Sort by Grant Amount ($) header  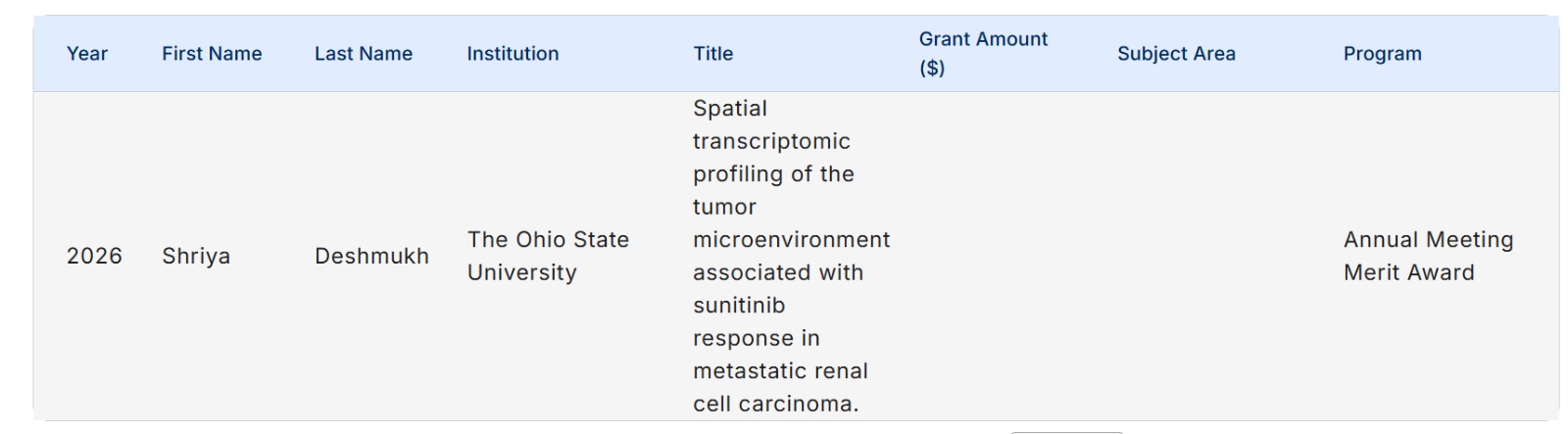click(x=983, y=54)
